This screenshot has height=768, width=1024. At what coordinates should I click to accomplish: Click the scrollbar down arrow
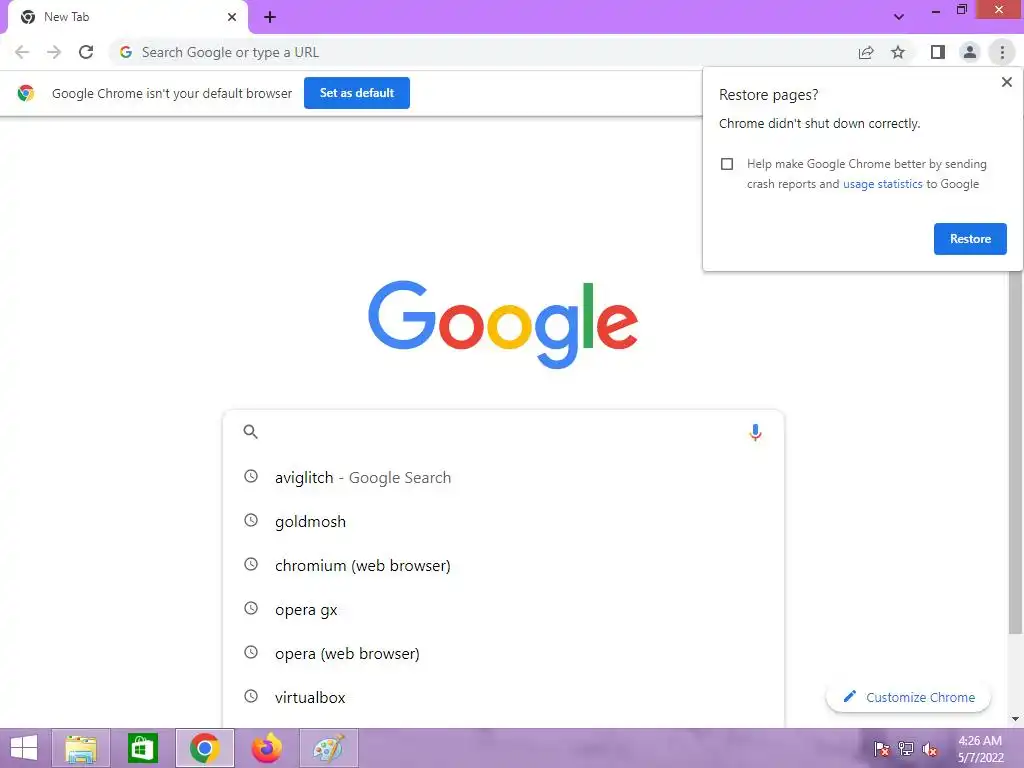(x=1015, y=719)
